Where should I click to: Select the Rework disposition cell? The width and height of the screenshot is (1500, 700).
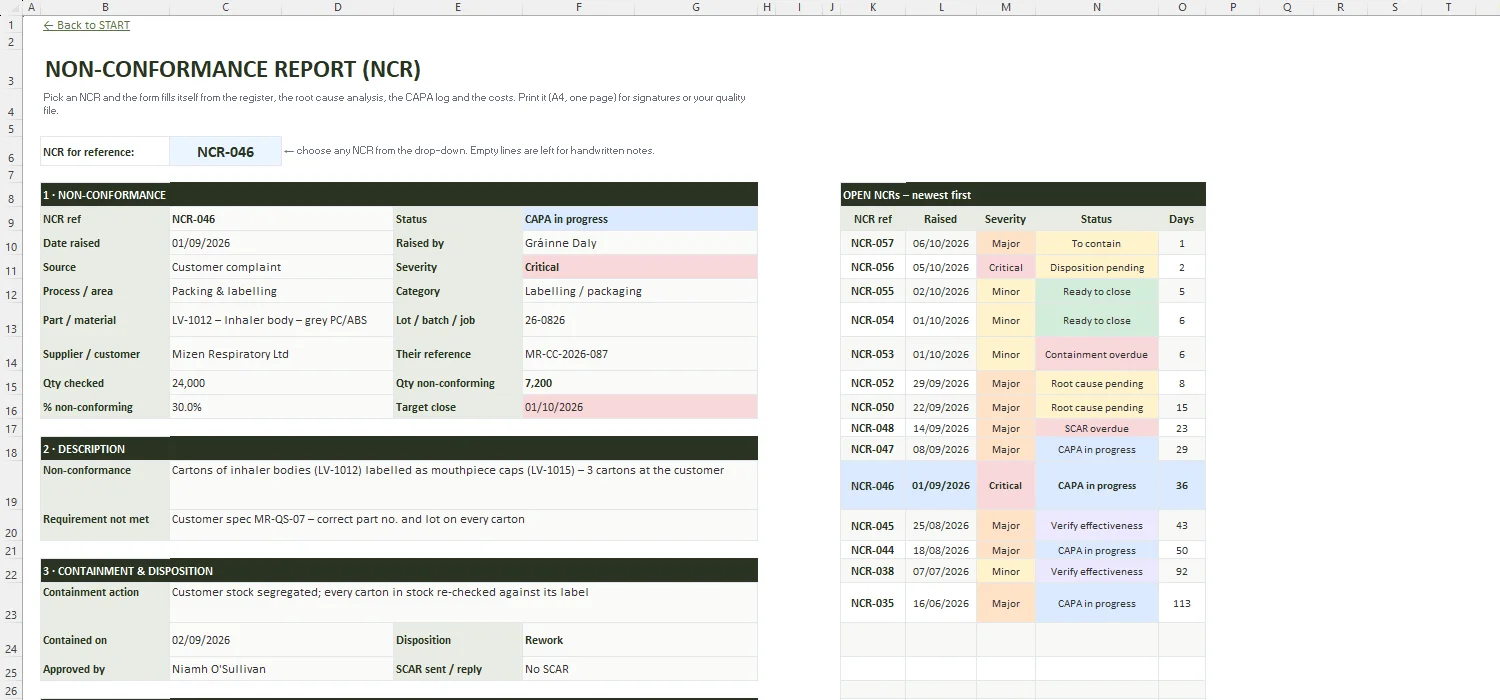(640, 640)
